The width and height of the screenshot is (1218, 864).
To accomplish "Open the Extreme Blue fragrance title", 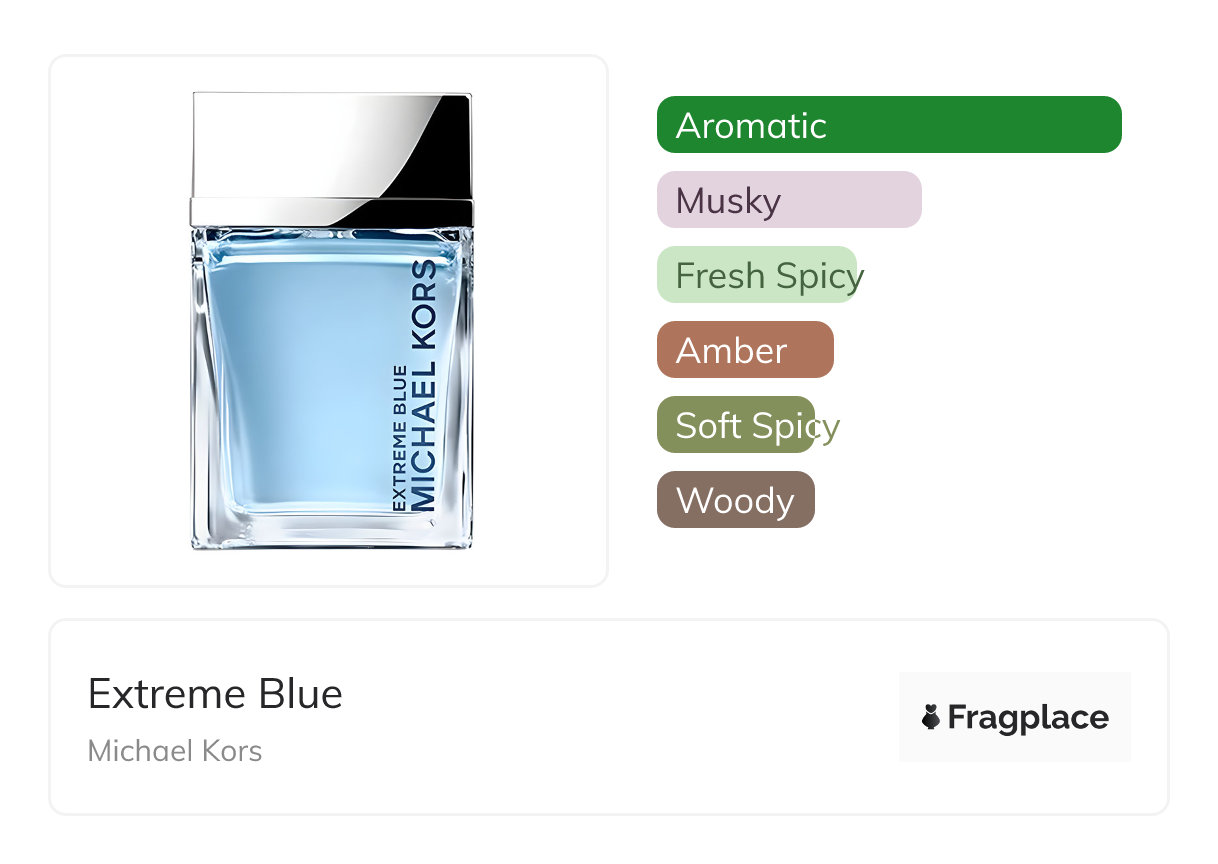I will [x=215, y=693].
